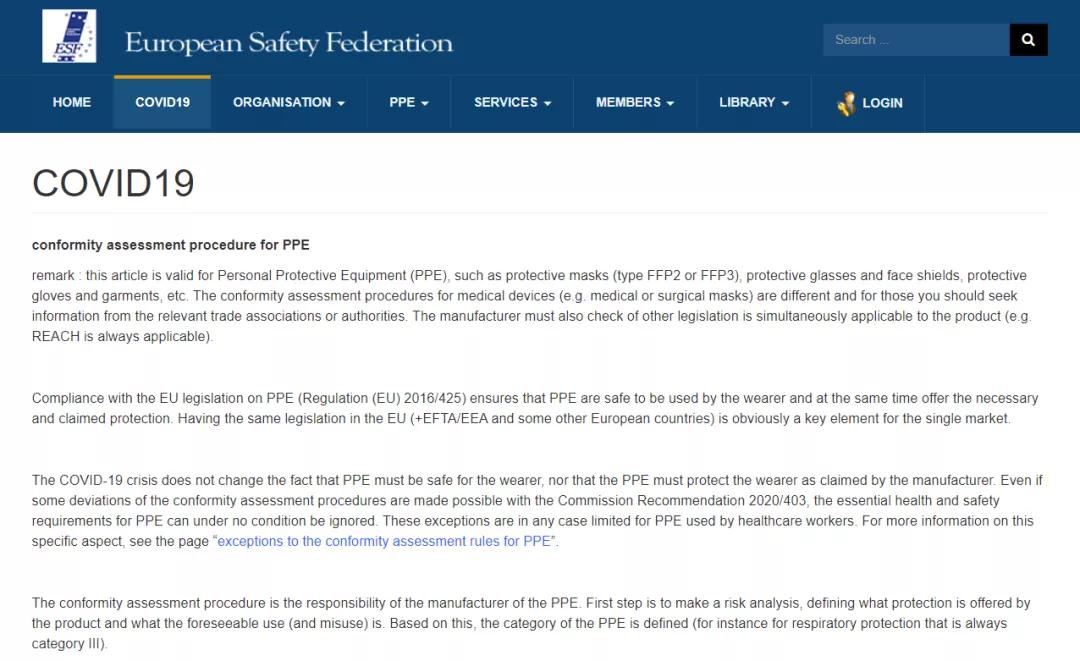The height and width of the screenshot is (661, 1080).
Task: Go to the HOME menu item
Action: click(x=72, y=102)
